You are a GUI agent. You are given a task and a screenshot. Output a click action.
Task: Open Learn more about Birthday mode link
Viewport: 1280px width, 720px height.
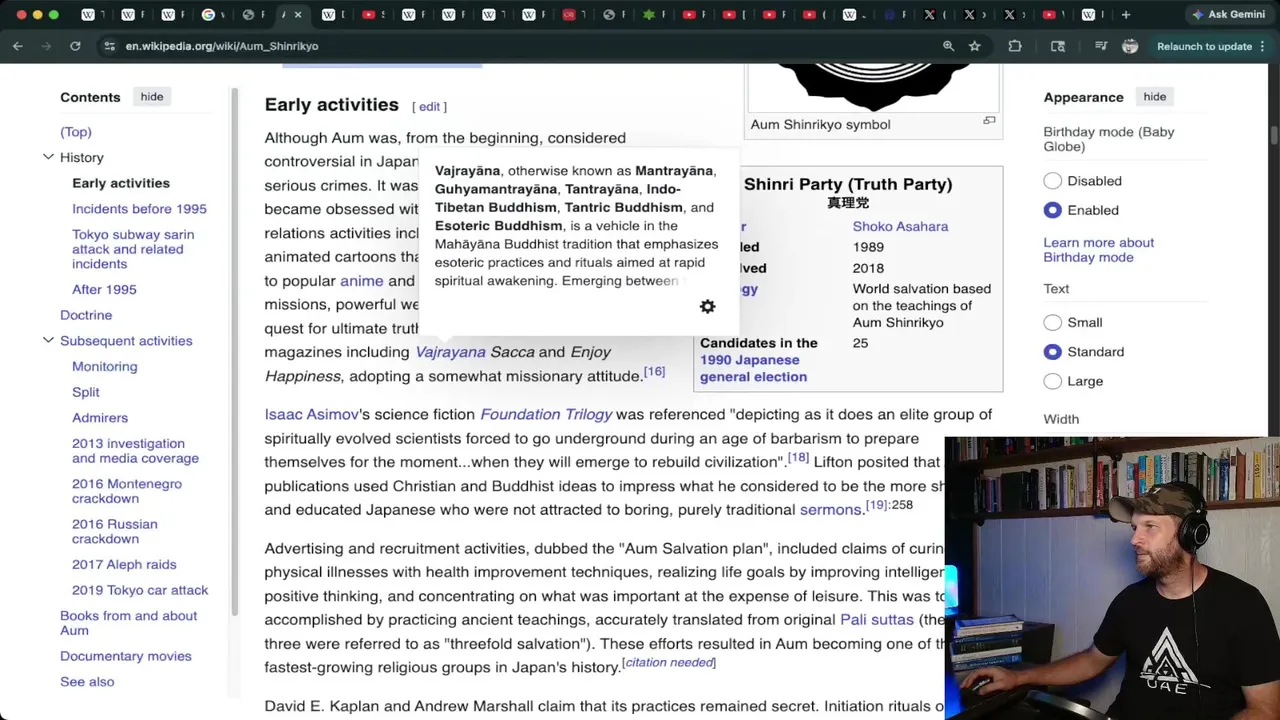pos(1098,250)
